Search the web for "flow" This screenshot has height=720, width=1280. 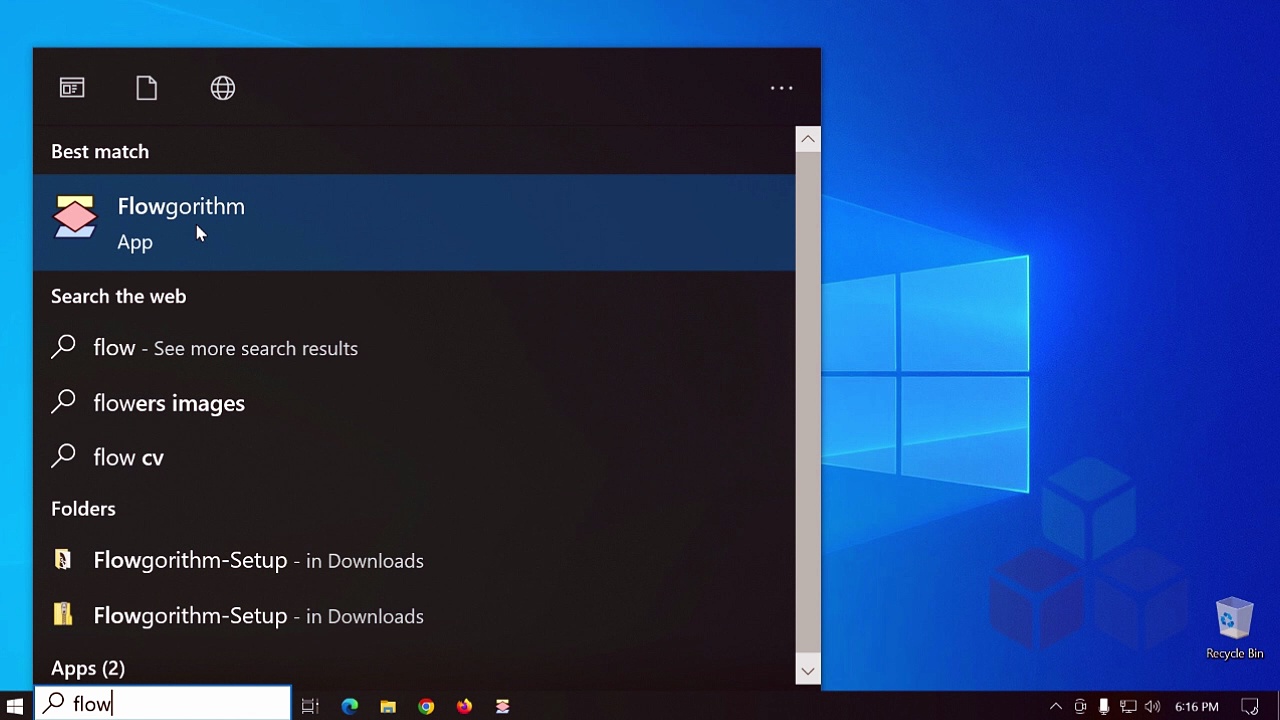pyautogui.click(x=414, y=348)
